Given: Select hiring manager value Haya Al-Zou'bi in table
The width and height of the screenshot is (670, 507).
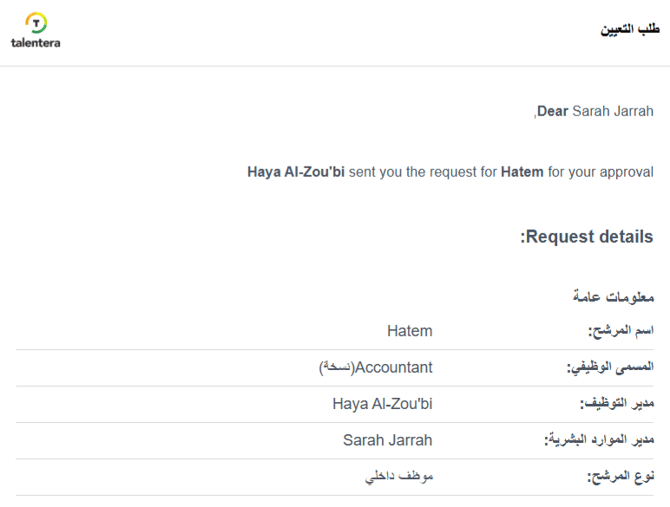Looking at the screenshot, I should [x=382, y=404].
